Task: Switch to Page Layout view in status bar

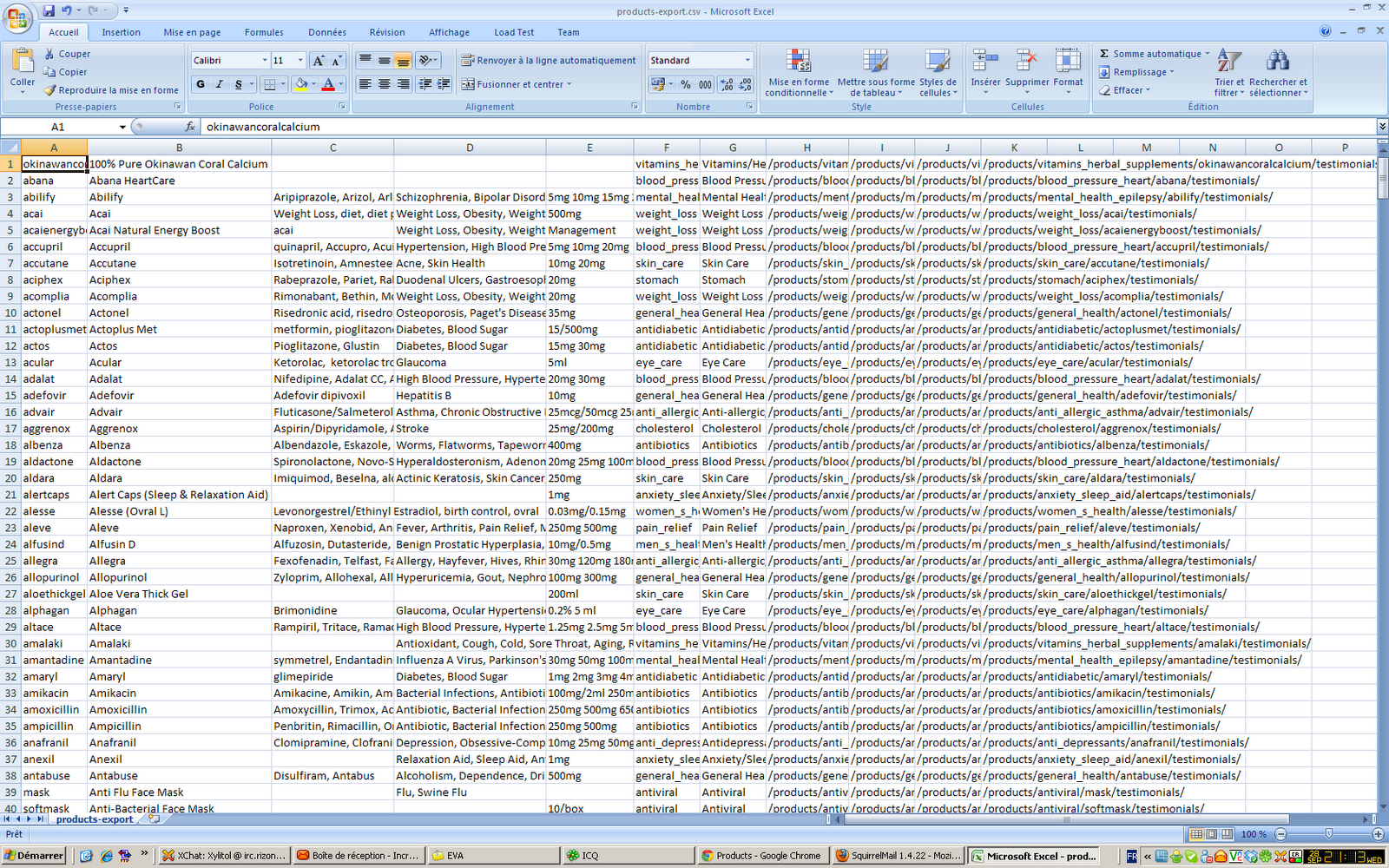Action: [1212, 834]
